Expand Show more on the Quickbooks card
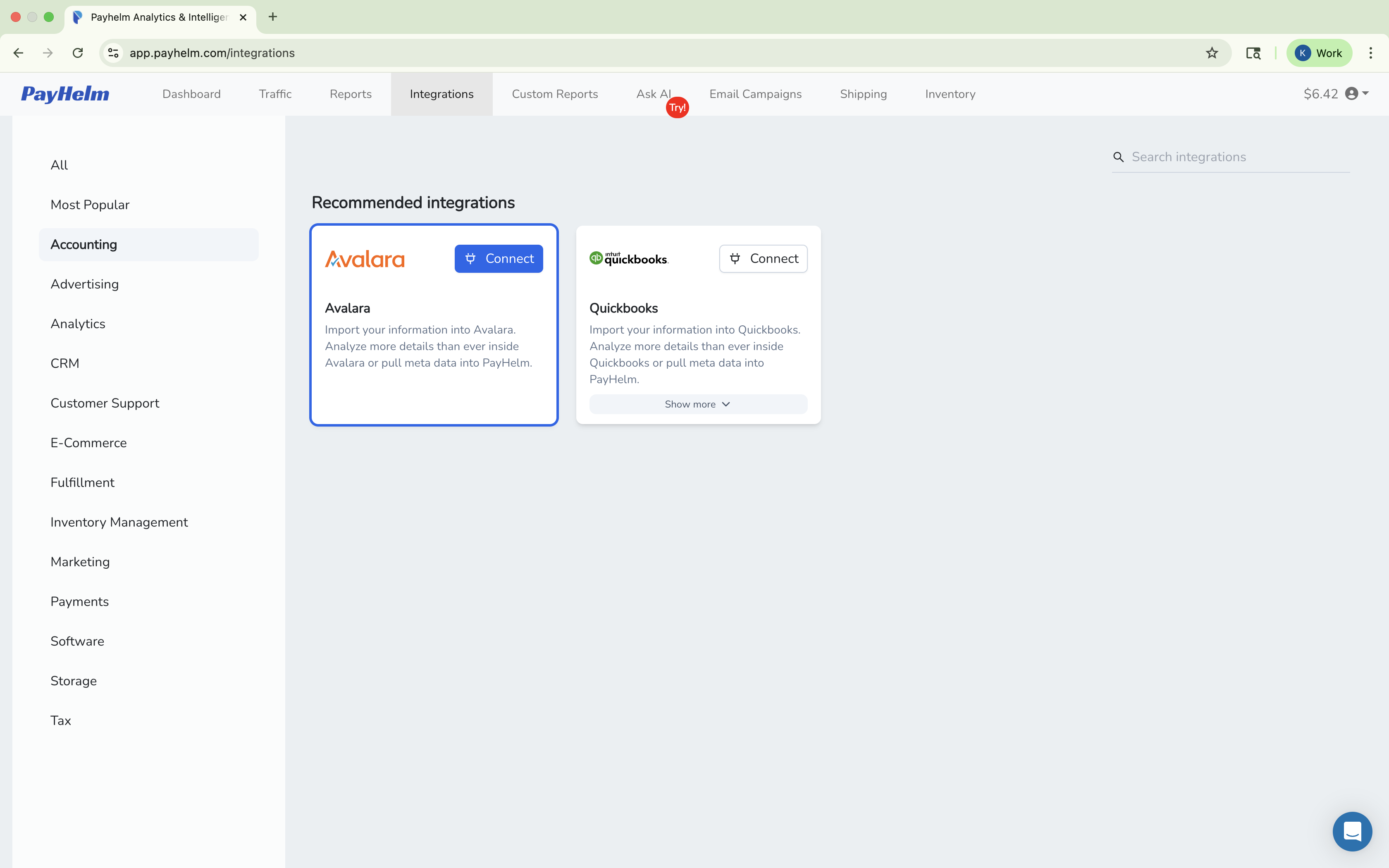 pyautogui.click(x=697, y=403)
